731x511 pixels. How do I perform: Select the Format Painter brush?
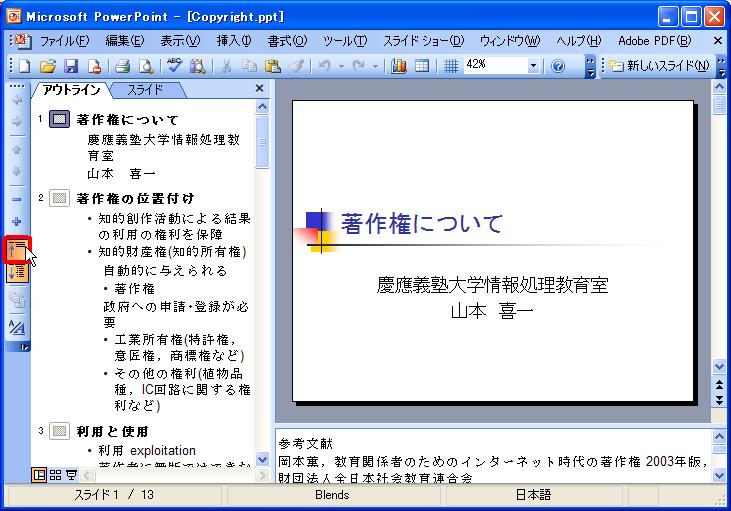tap(297, 66)
